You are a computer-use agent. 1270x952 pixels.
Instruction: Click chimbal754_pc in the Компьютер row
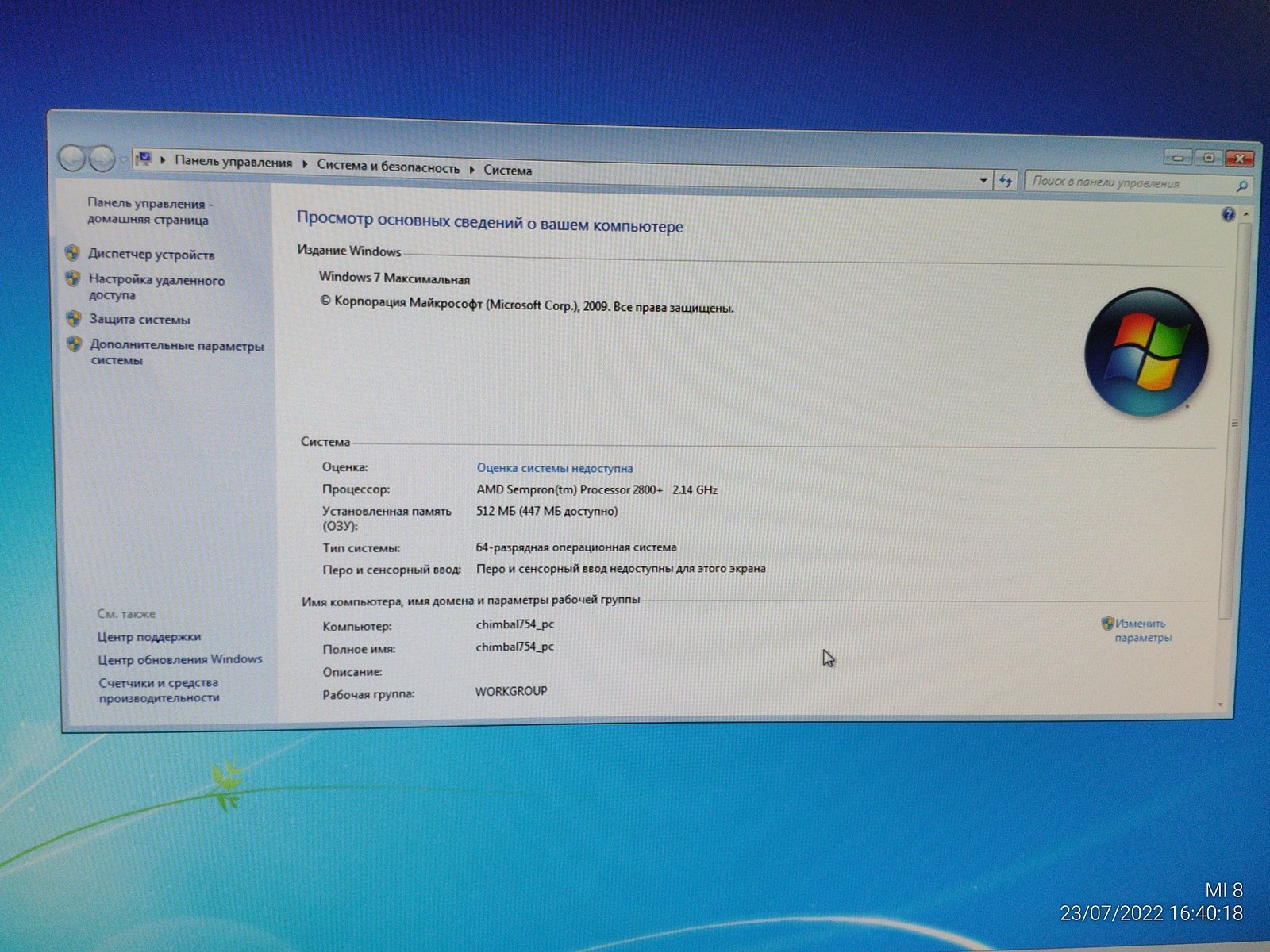point(515,624)
